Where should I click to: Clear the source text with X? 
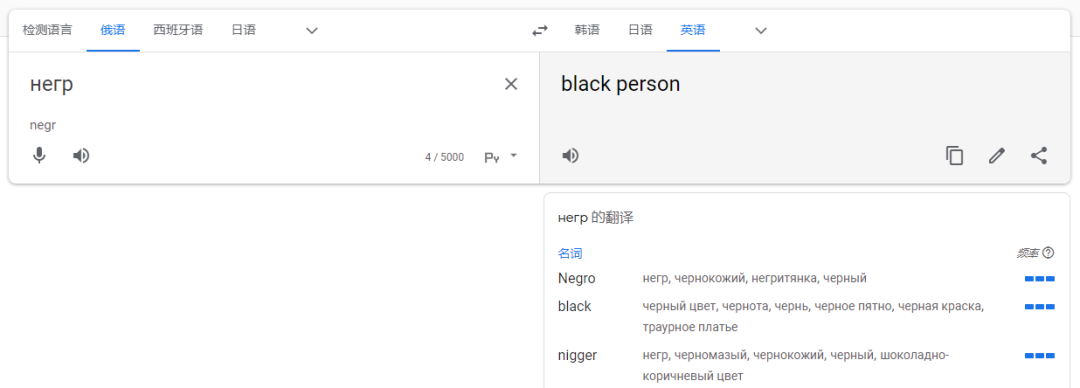[x=511, y=84]
